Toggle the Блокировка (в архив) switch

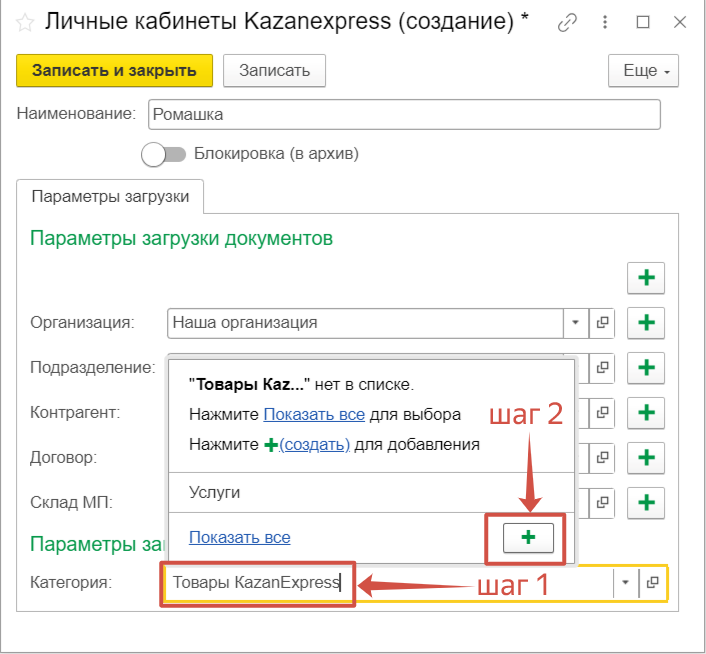(164, 154)
